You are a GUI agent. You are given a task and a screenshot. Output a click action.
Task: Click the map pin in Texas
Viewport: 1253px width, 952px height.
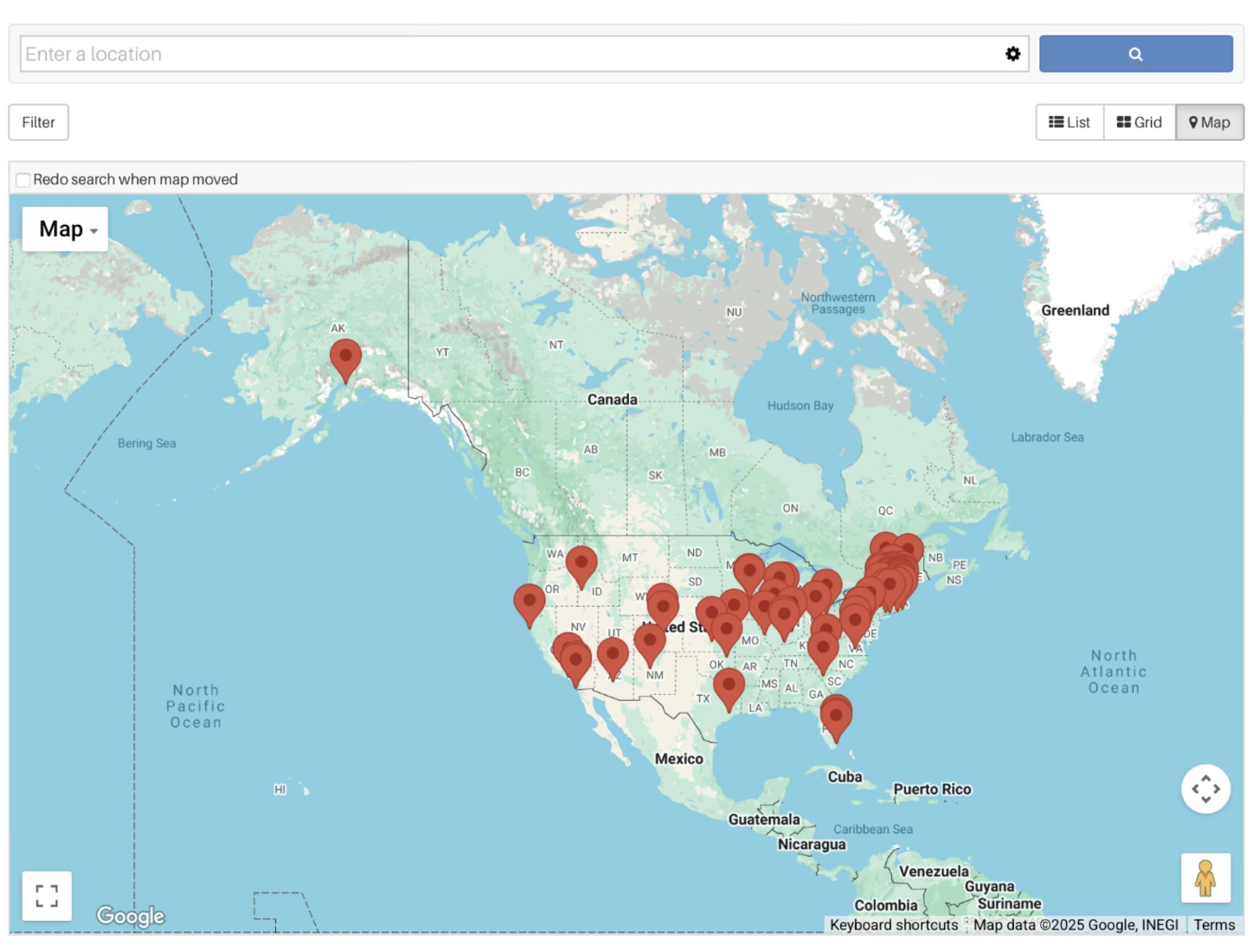[x=729, y=689]
